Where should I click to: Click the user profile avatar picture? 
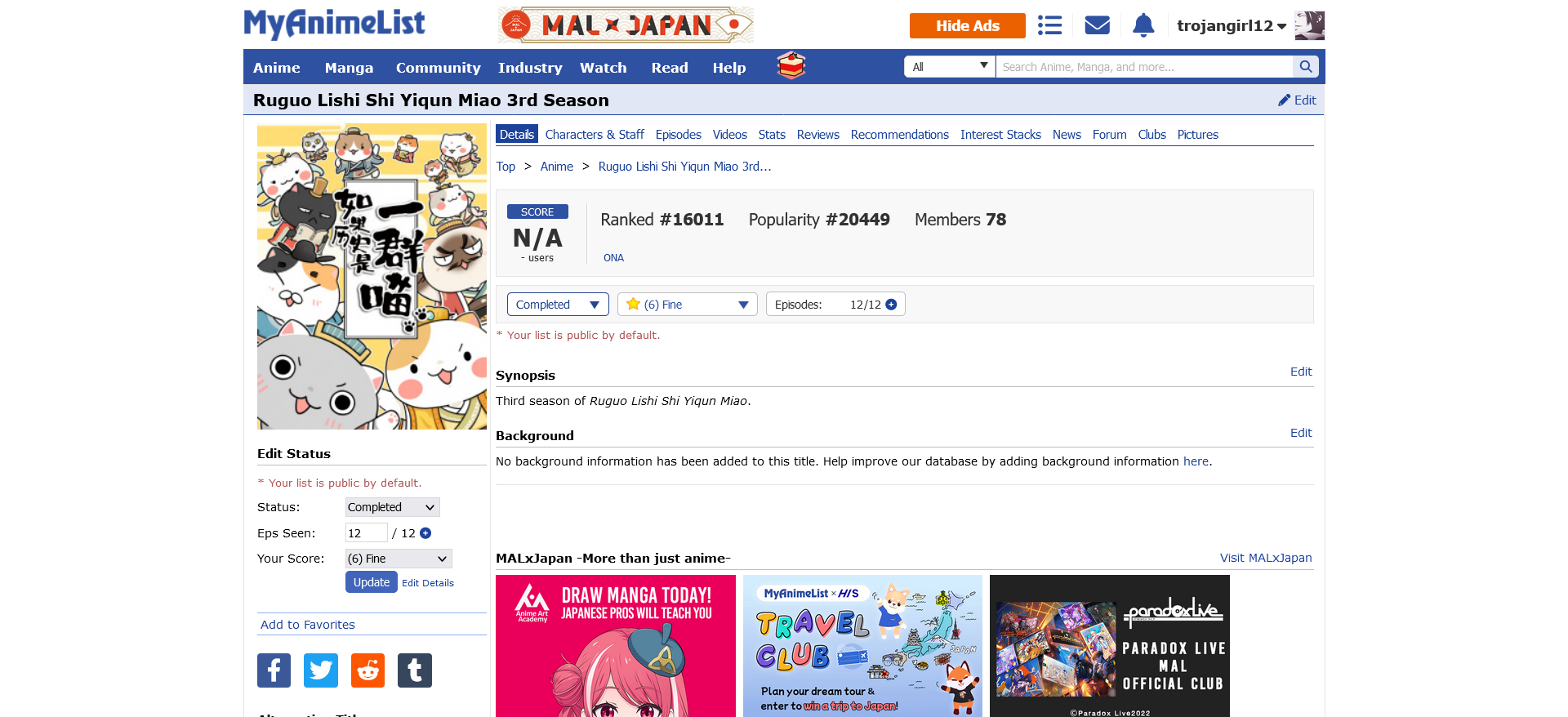[1310, 25]
